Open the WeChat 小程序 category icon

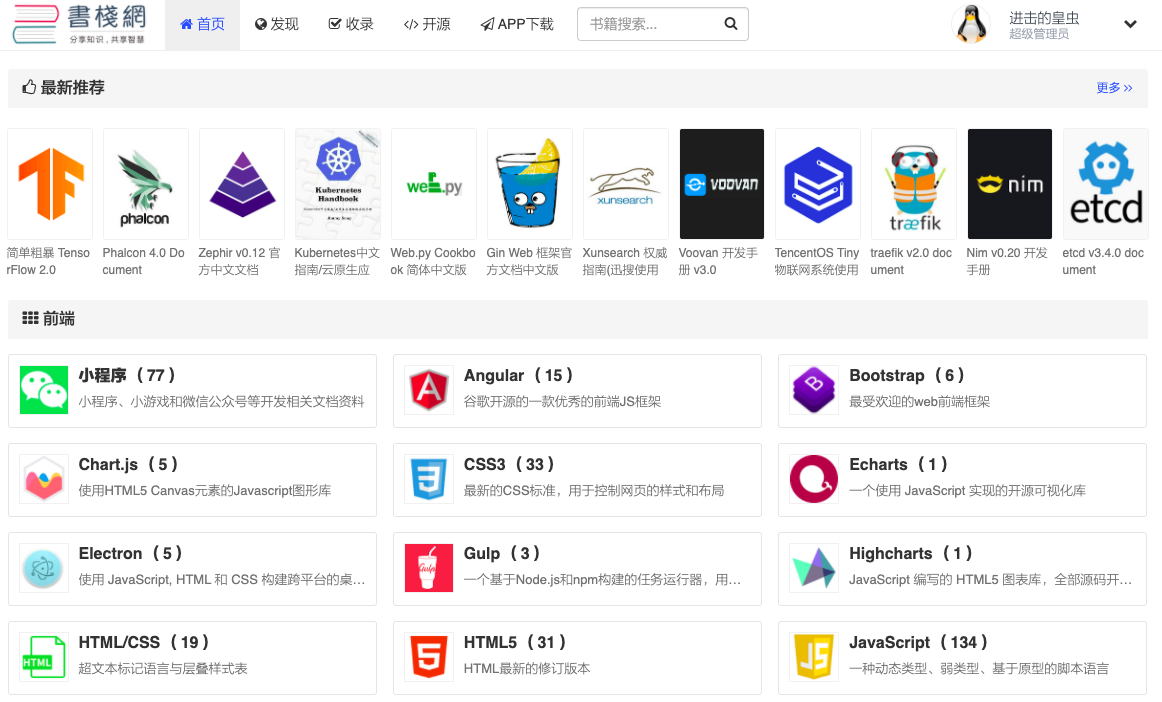(44, 390)
